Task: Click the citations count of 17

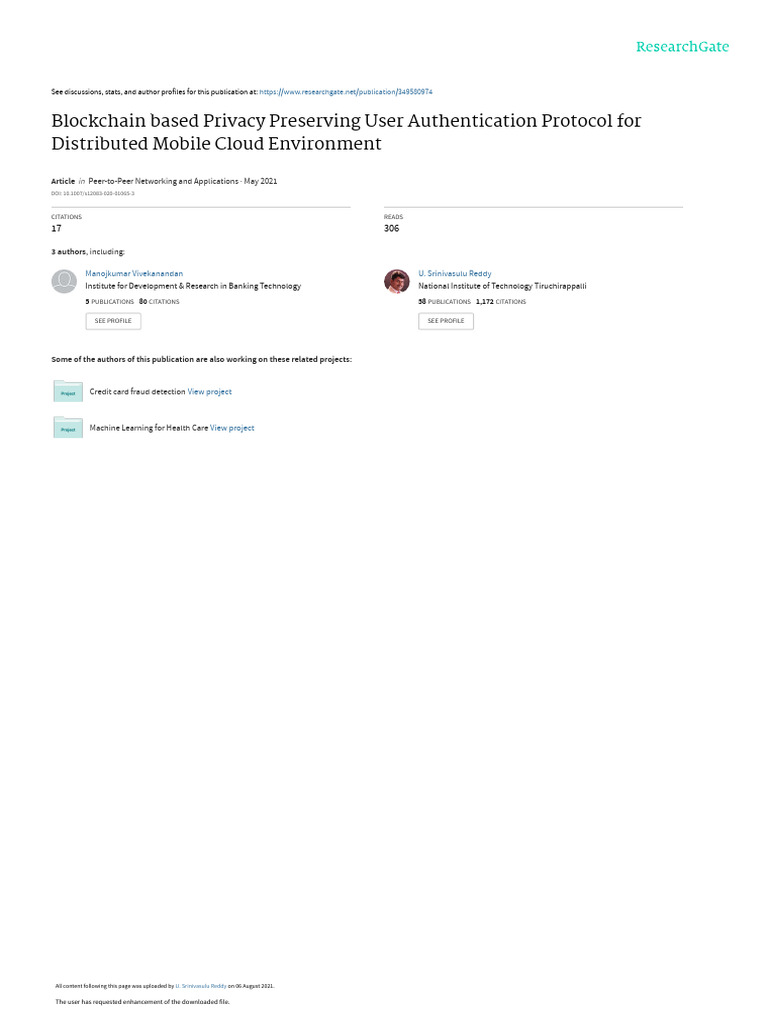Action: point(56,228)
